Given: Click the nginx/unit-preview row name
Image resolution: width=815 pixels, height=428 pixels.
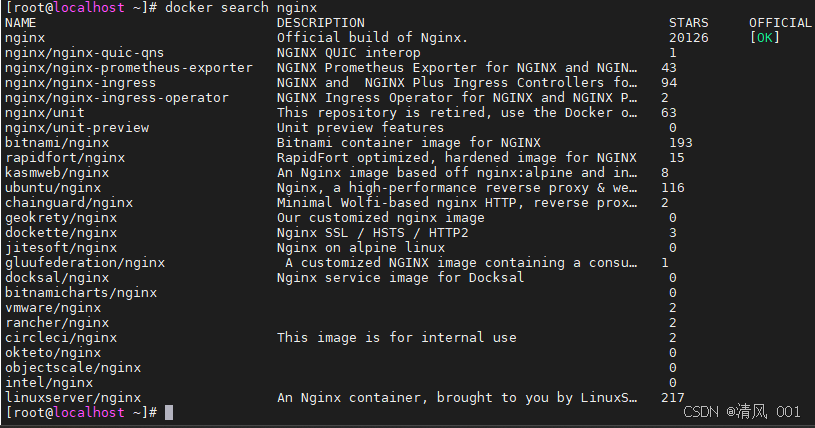Looking at the screenshot, I should [77, 128].
